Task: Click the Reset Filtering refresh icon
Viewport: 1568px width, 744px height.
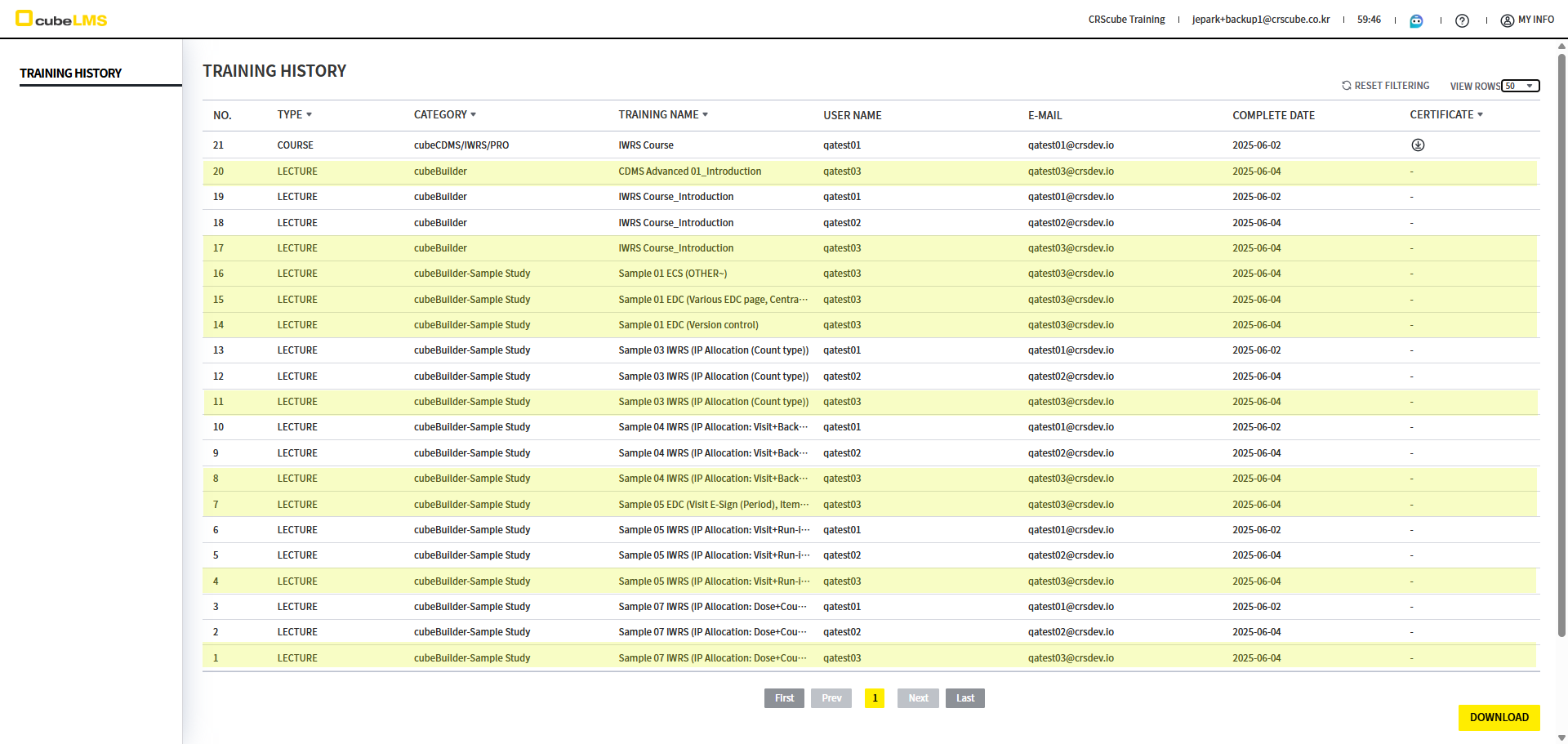Action: pos(1347,86)
